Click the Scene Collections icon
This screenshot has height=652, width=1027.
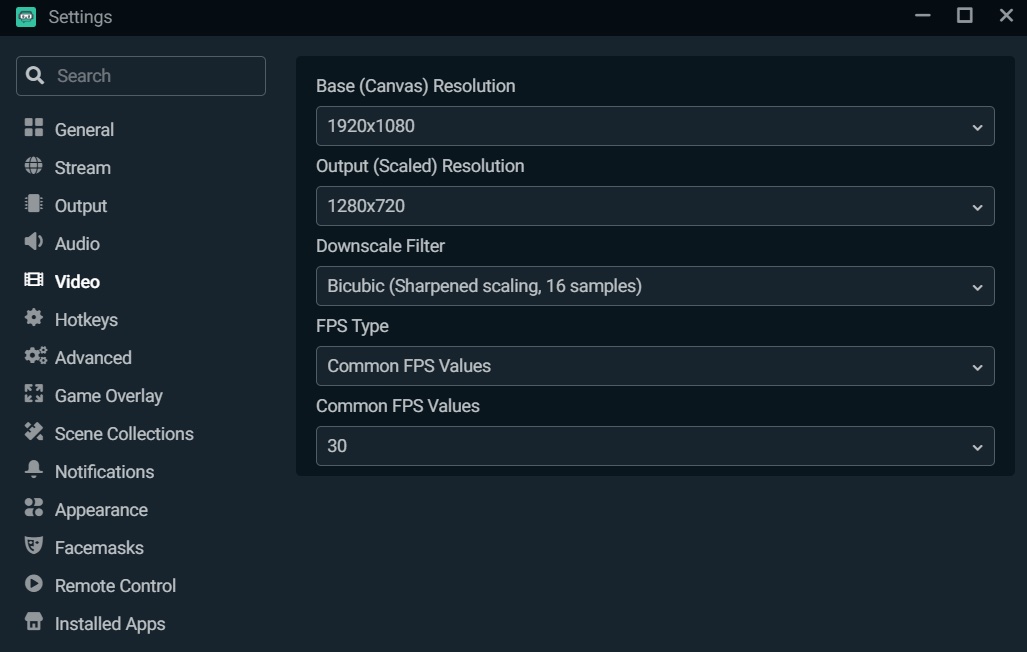(x=33, y=433)
